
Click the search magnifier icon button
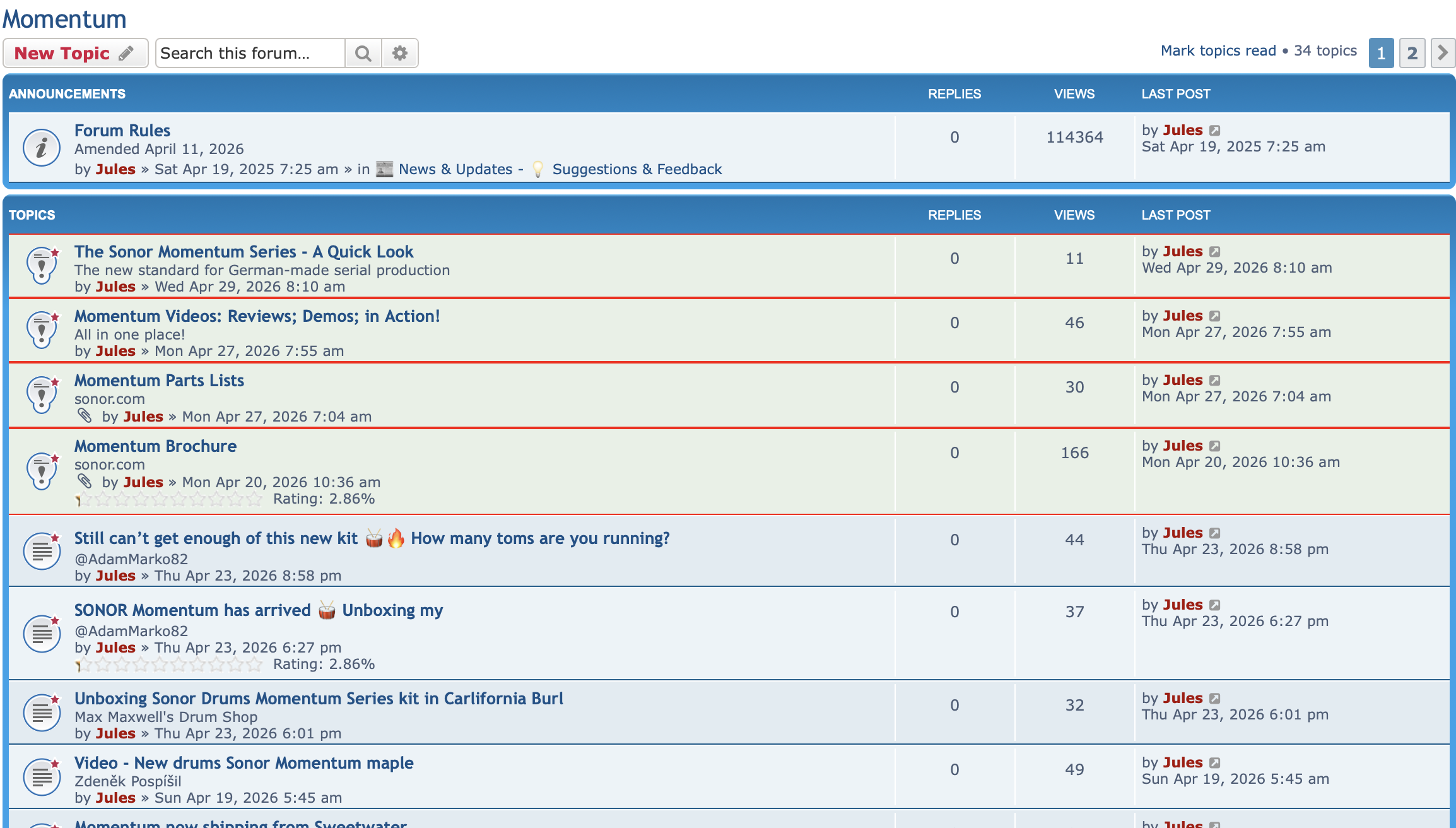pyautogui.click(x=363, y=53)
